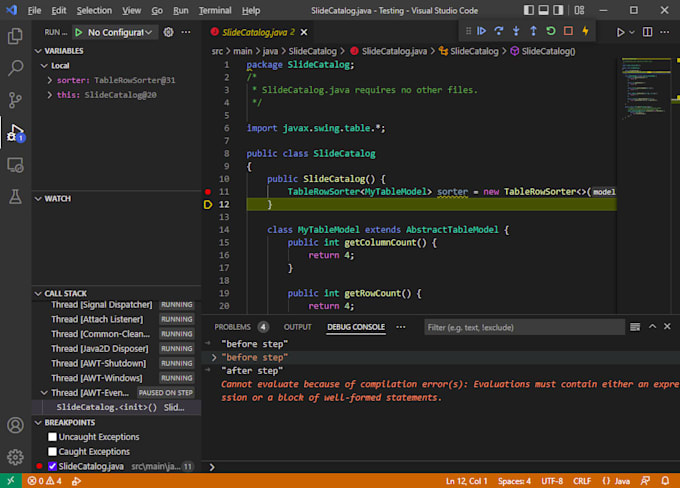
Task: Switch to the OUTPUT tab
Action: (x=298, y=327)
